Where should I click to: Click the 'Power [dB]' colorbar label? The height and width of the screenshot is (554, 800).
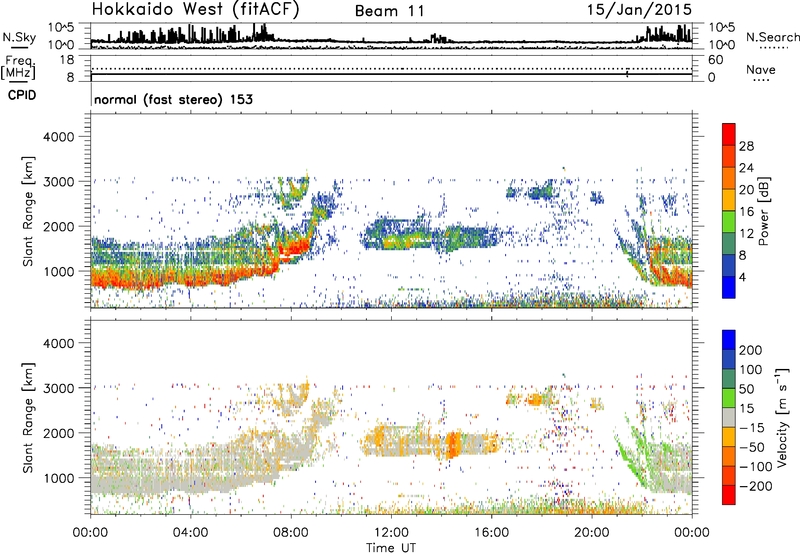(764, 211)
